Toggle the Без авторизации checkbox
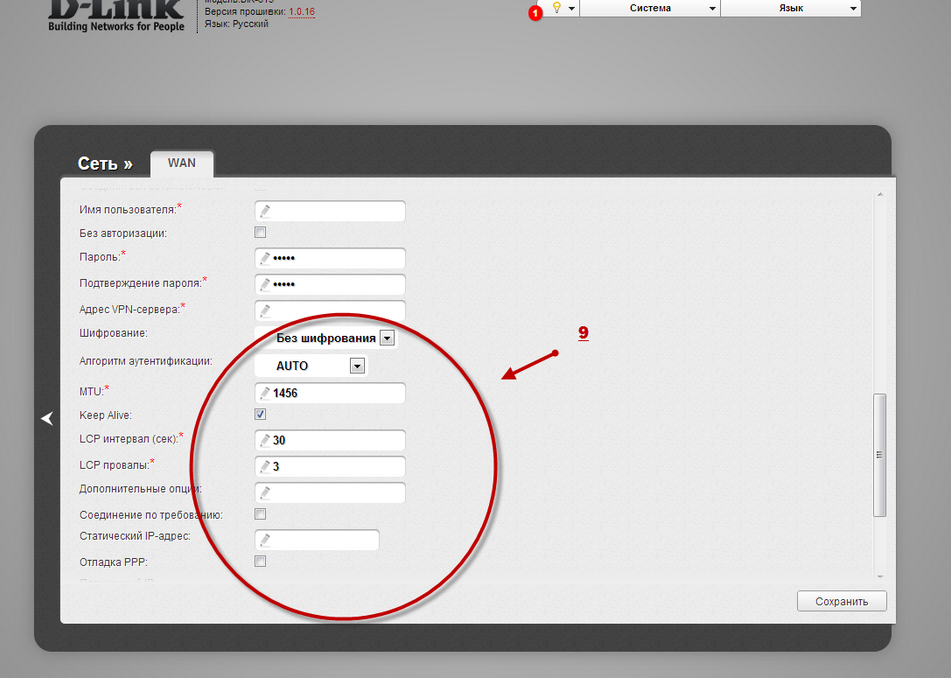This screenshot has height=678, width=951. tap(260, 232)
